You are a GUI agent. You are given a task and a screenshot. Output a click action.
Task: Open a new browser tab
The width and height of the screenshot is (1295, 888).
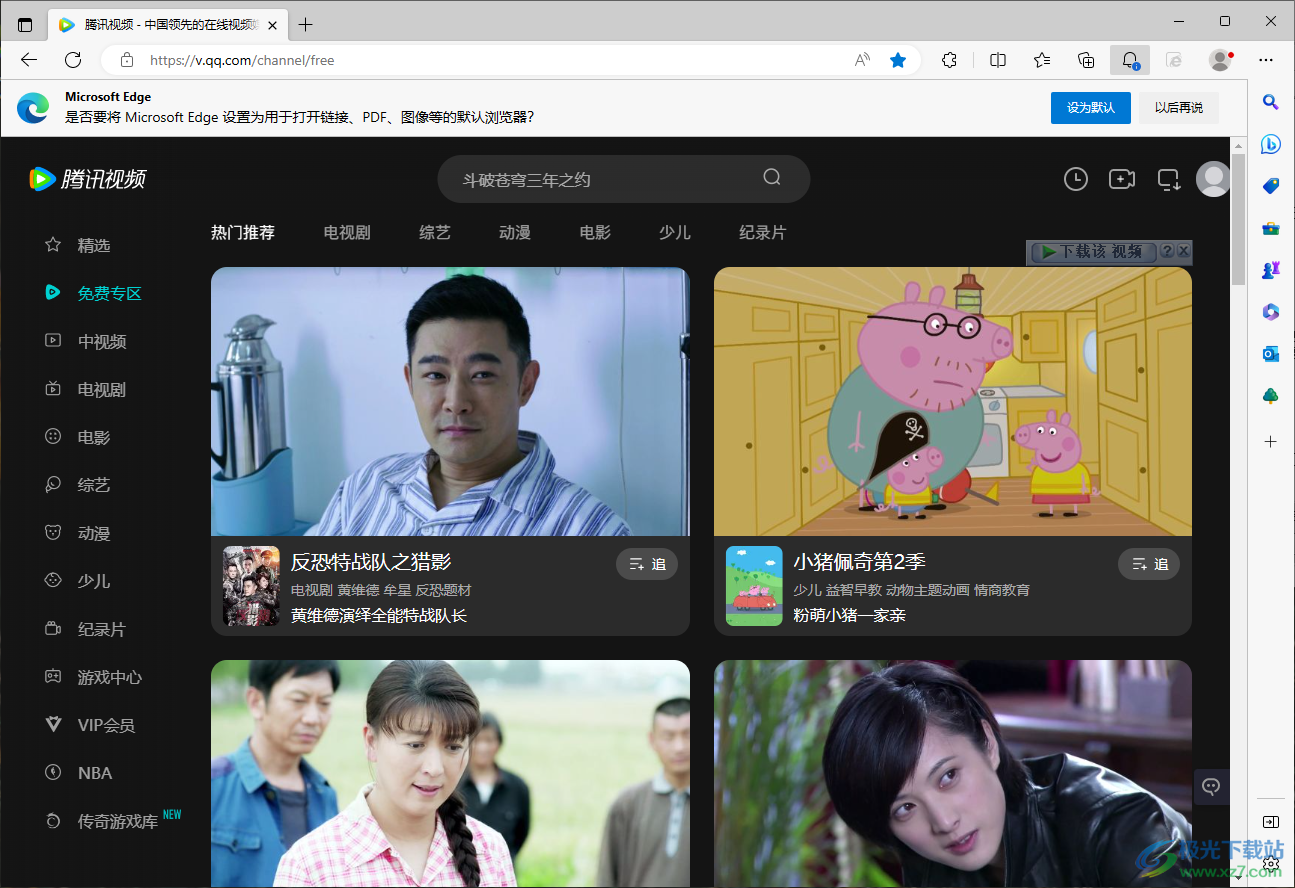pos(305,24)
